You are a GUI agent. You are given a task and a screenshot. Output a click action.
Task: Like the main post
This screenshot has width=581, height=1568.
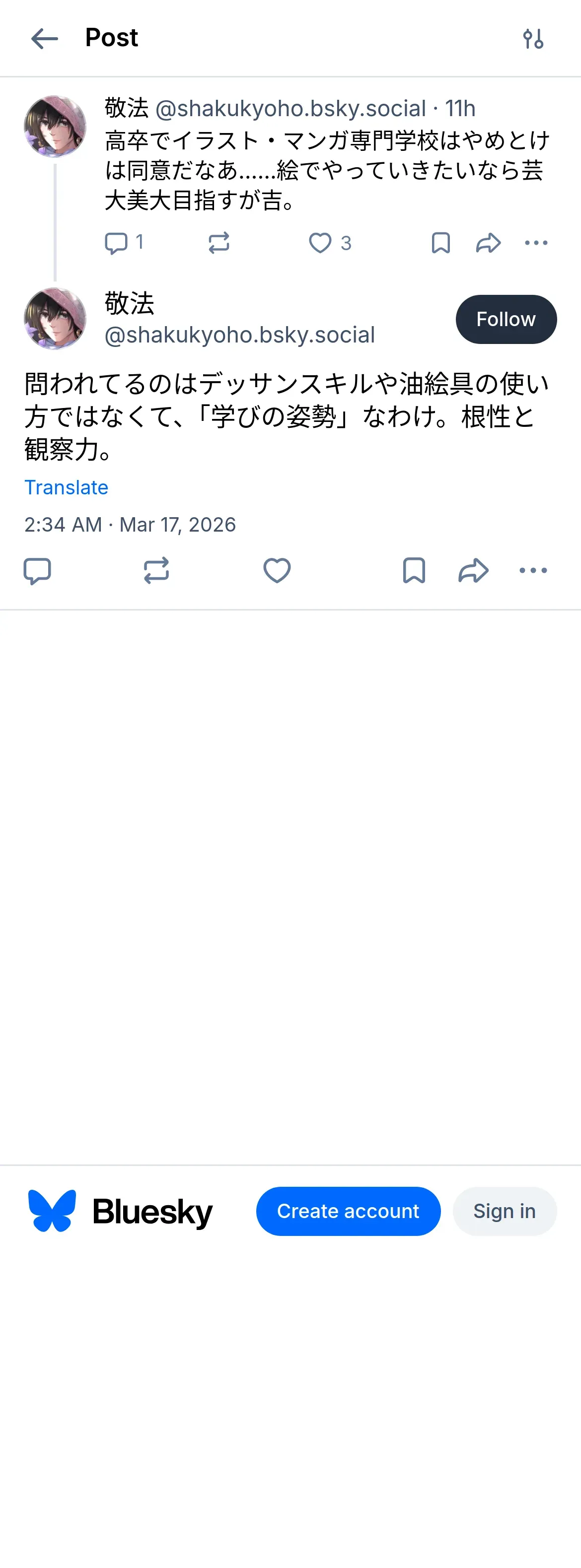tap(277, 571)
